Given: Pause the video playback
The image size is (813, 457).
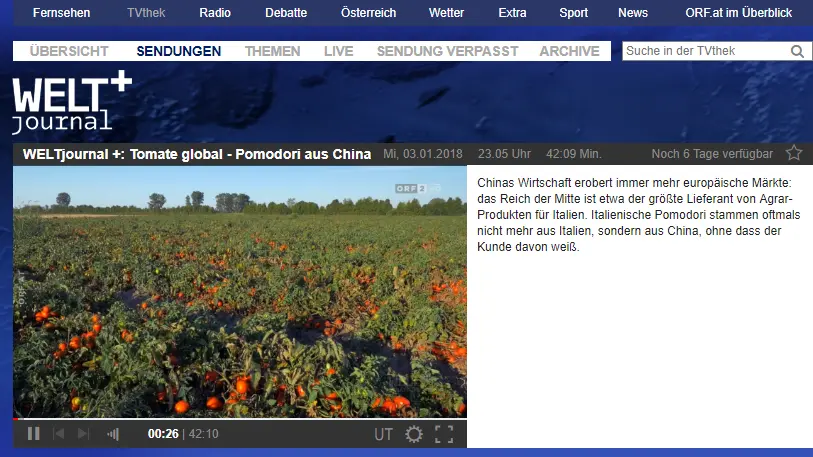Looking at the screenshot, I should point(33,434).
